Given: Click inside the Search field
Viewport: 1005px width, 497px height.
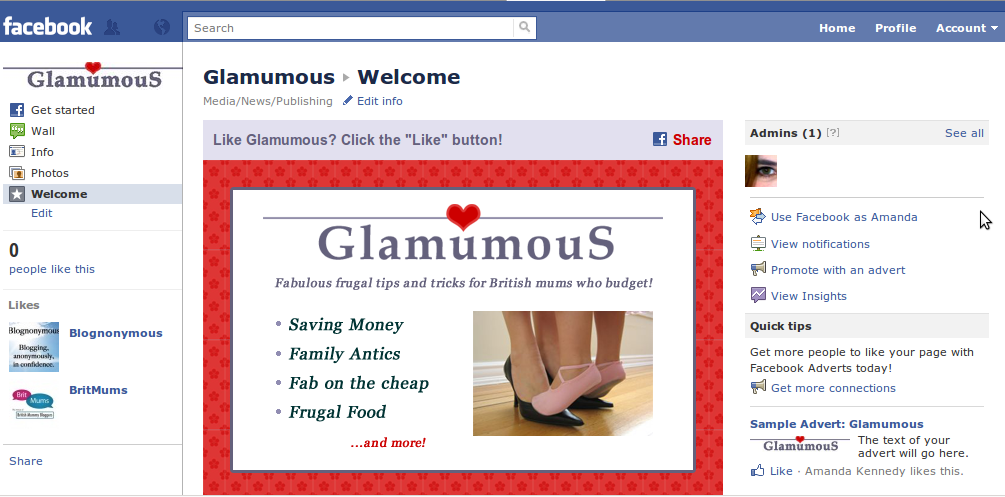Looking at the screenshot, I should [351, 28].
